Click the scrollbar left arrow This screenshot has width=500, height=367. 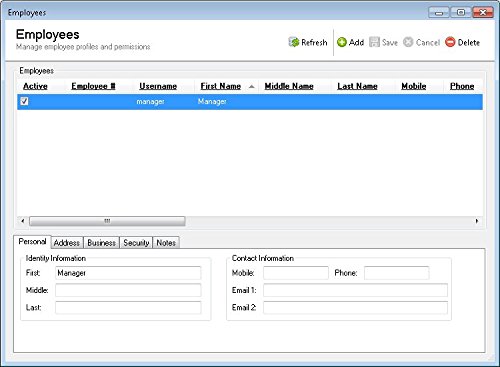(x=23, y=221)
